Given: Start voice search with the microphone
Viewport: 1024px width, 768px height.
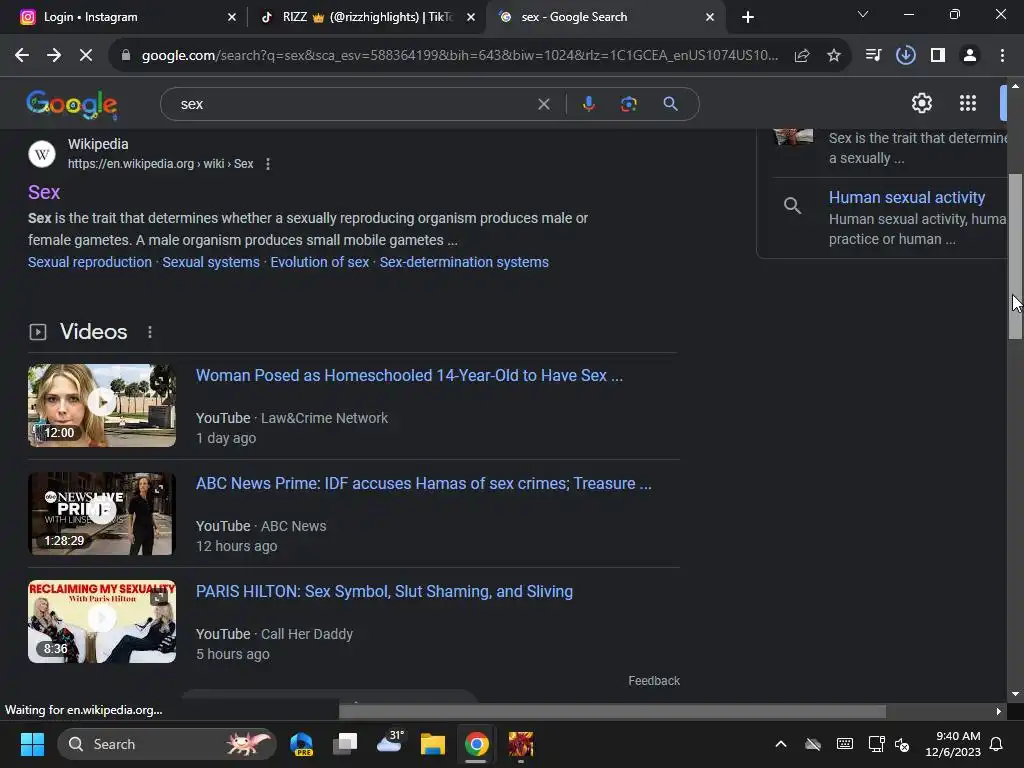Looking at the screenshot, I should pos(588,104).
